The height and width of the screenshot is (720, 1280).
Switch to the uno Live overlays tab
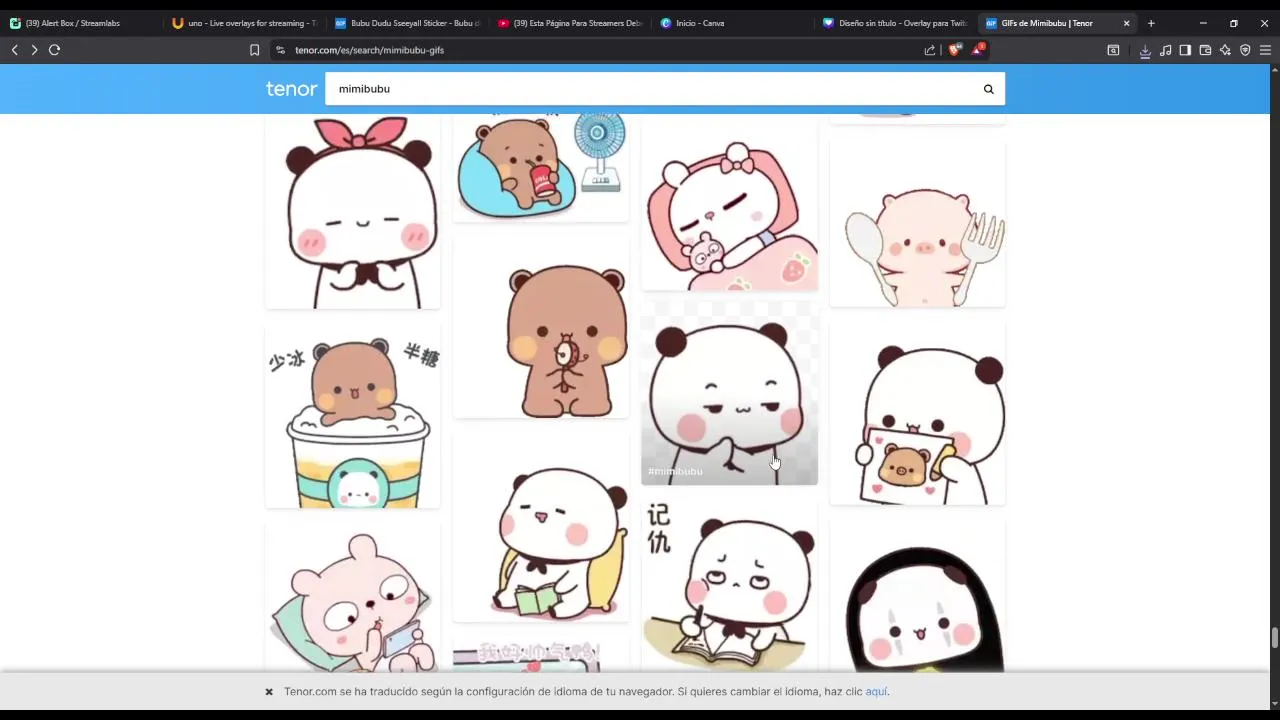243,23
